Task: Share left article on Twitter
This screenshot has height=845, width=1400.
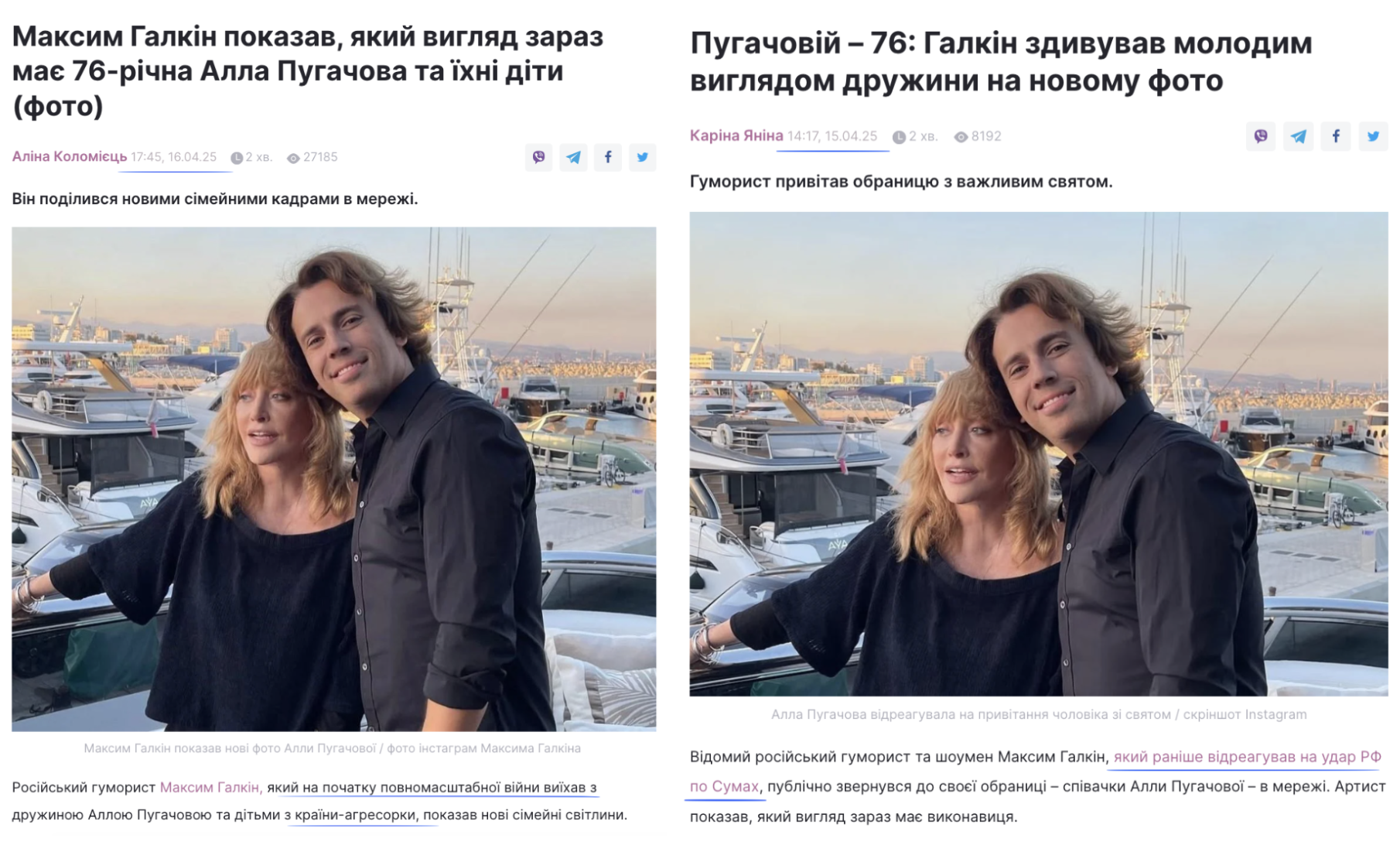Action: coord(643,157)
